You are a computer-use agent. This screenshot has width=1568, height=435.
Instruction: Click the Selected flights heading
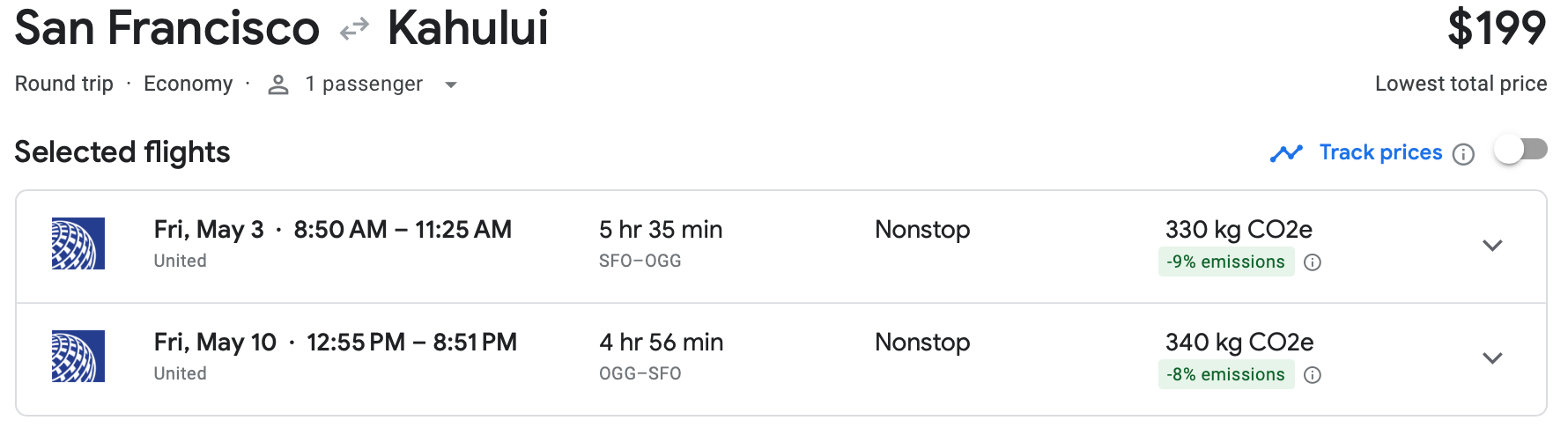[x=122, y=152]
